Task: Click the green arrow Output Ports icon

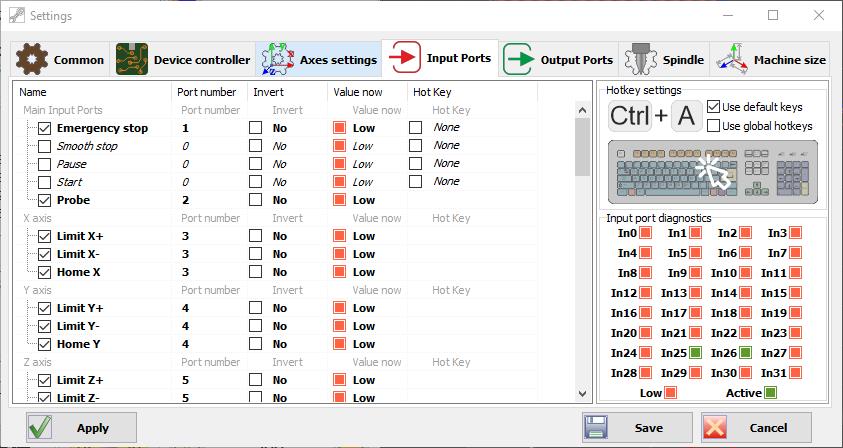Action: pos(518,59)
